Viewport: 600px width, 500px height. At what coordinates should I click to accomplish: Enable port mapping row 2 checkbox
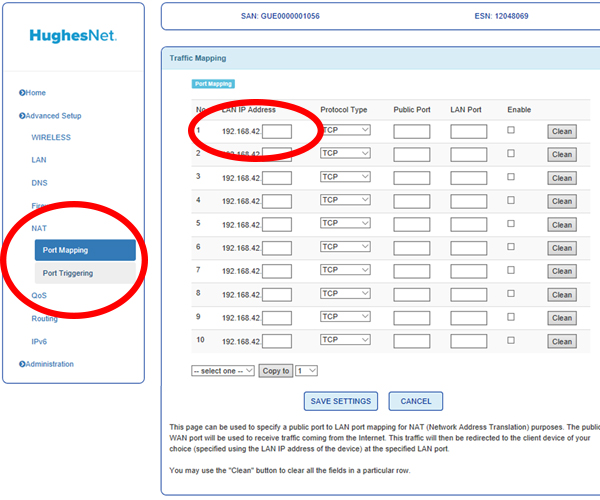click(x=511, y=153)
